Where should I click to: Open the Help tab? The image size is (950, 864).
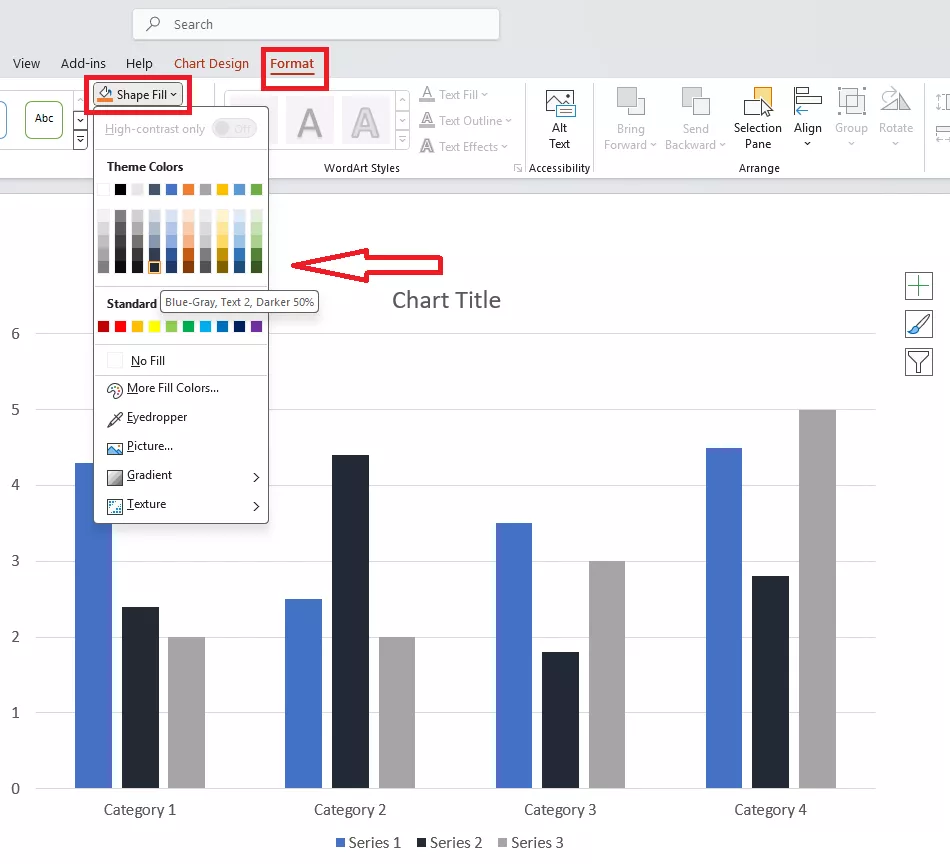139,64
